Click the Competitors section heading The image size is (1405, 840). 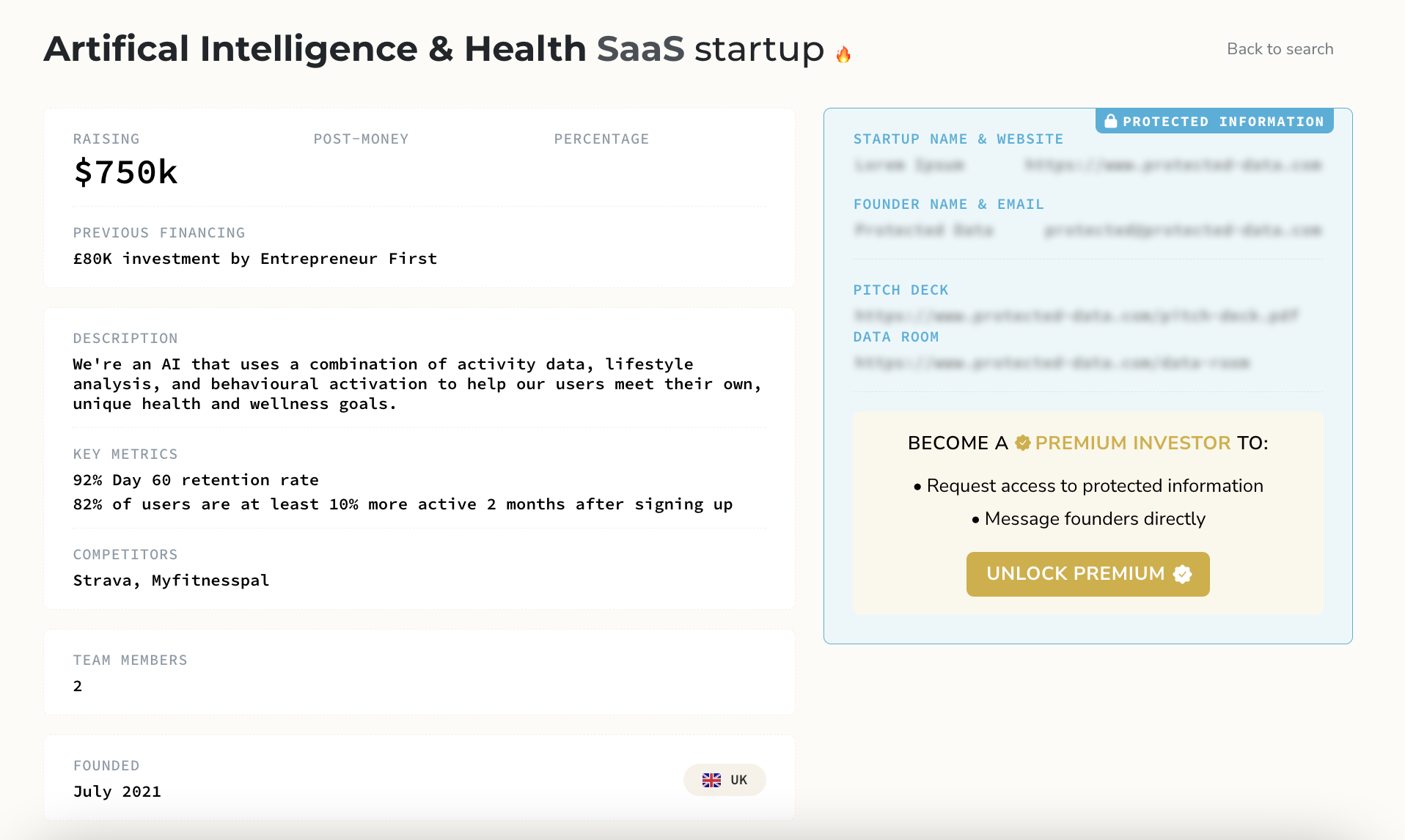click(125, 555)
